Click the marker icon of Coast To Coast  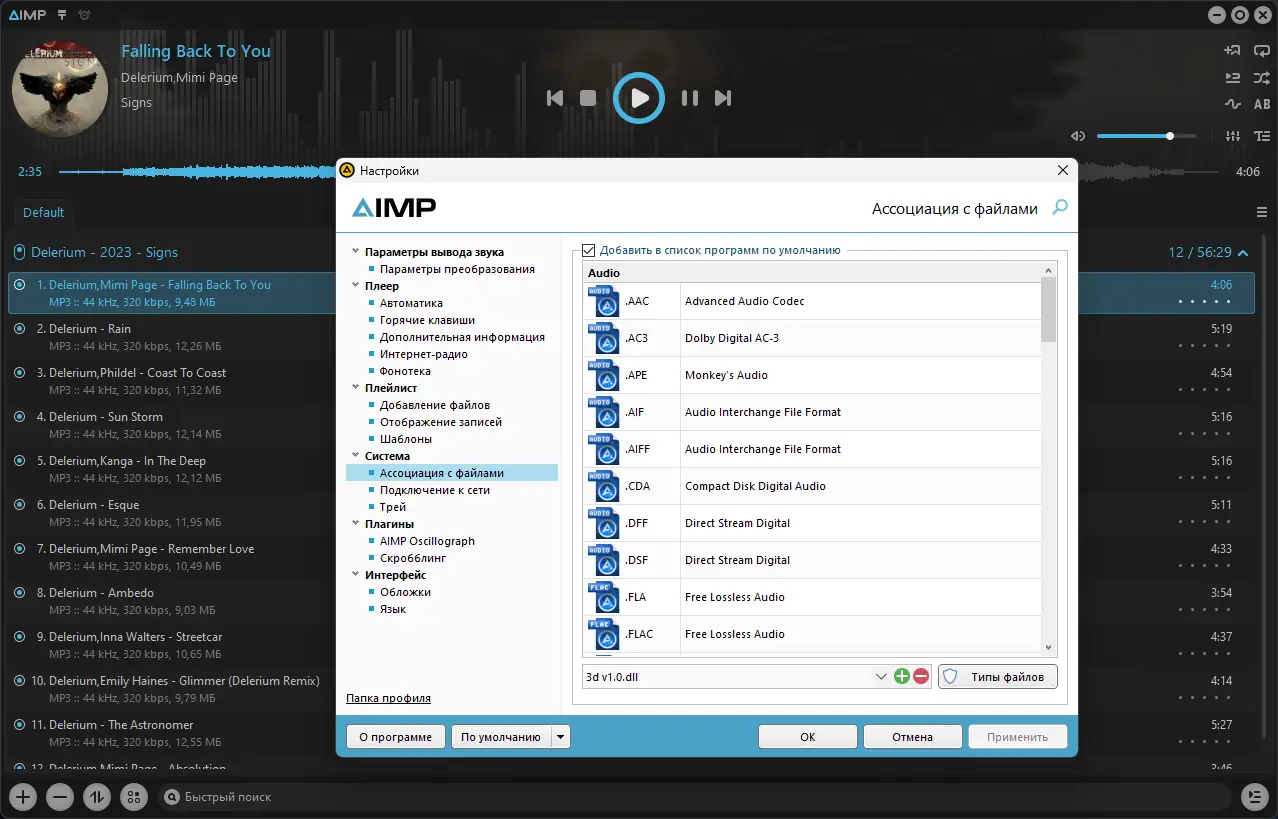tap(20, 372)
